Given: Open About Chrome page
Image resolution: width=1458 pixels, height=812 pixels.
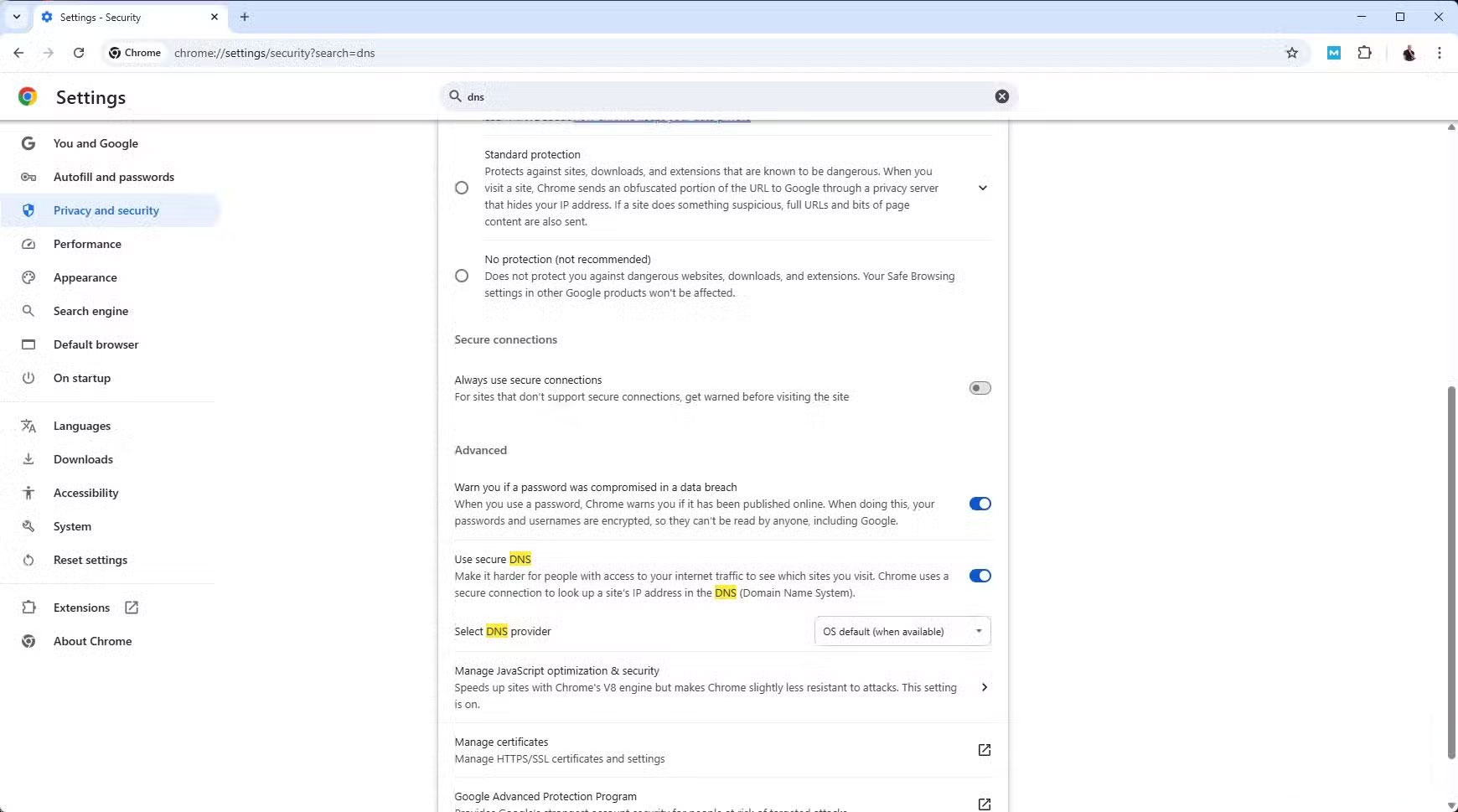Looking at the screenshot, I should pos(92,641).
